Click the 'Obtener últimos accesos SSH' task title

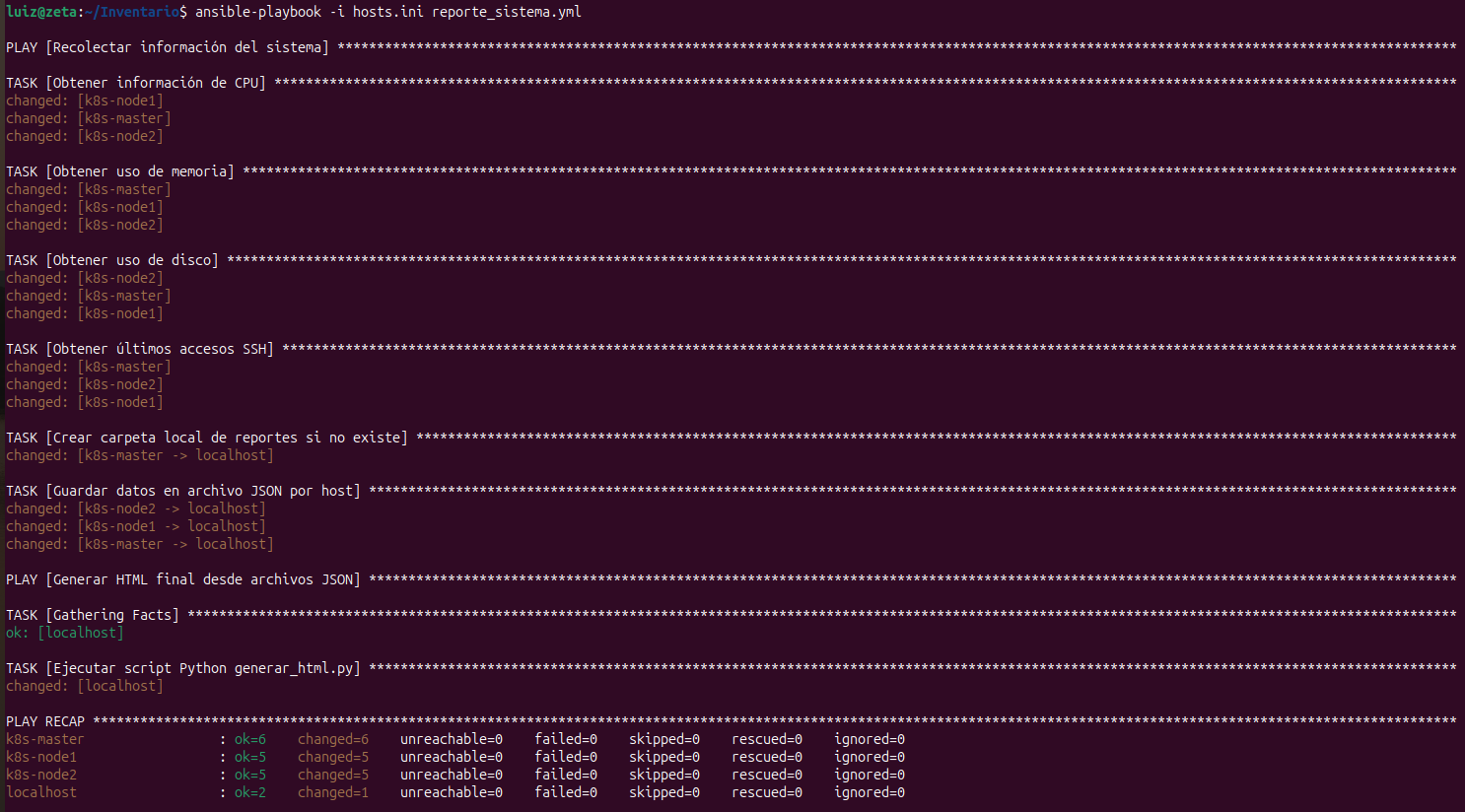tap(162, 349)
